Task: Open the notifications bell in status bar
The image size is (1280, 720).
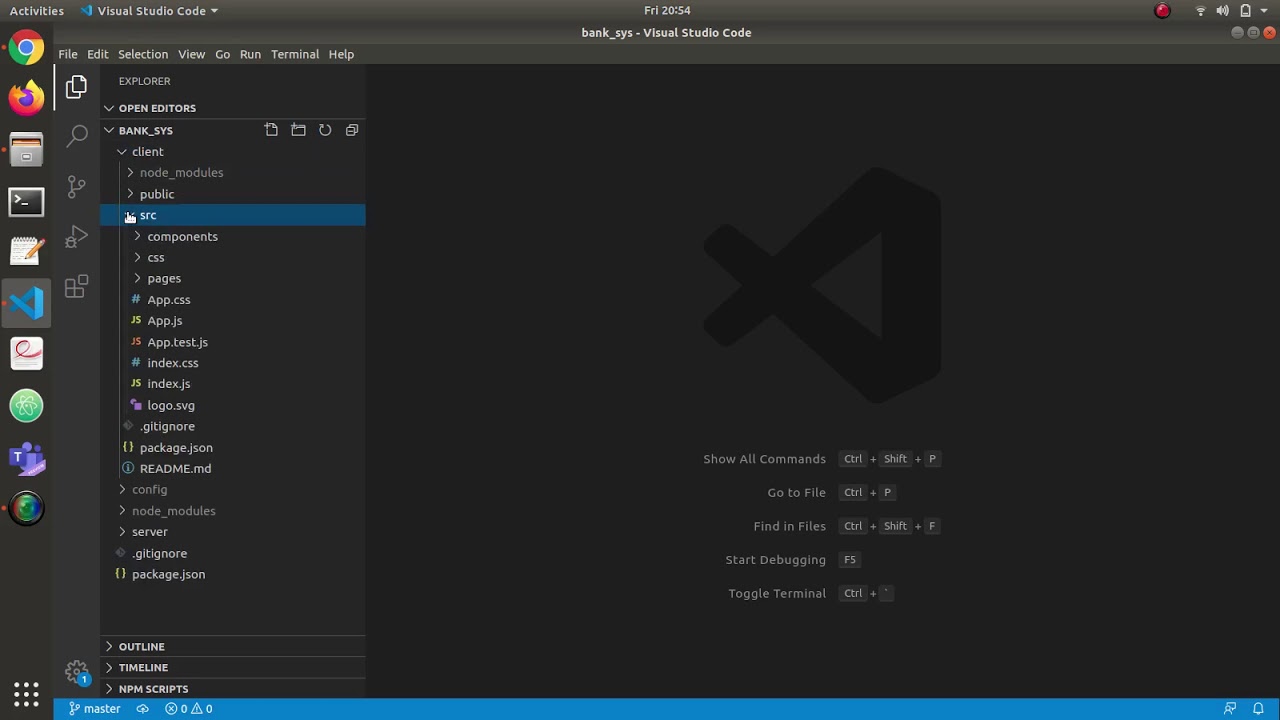Action: click(x=1258, y=709)
